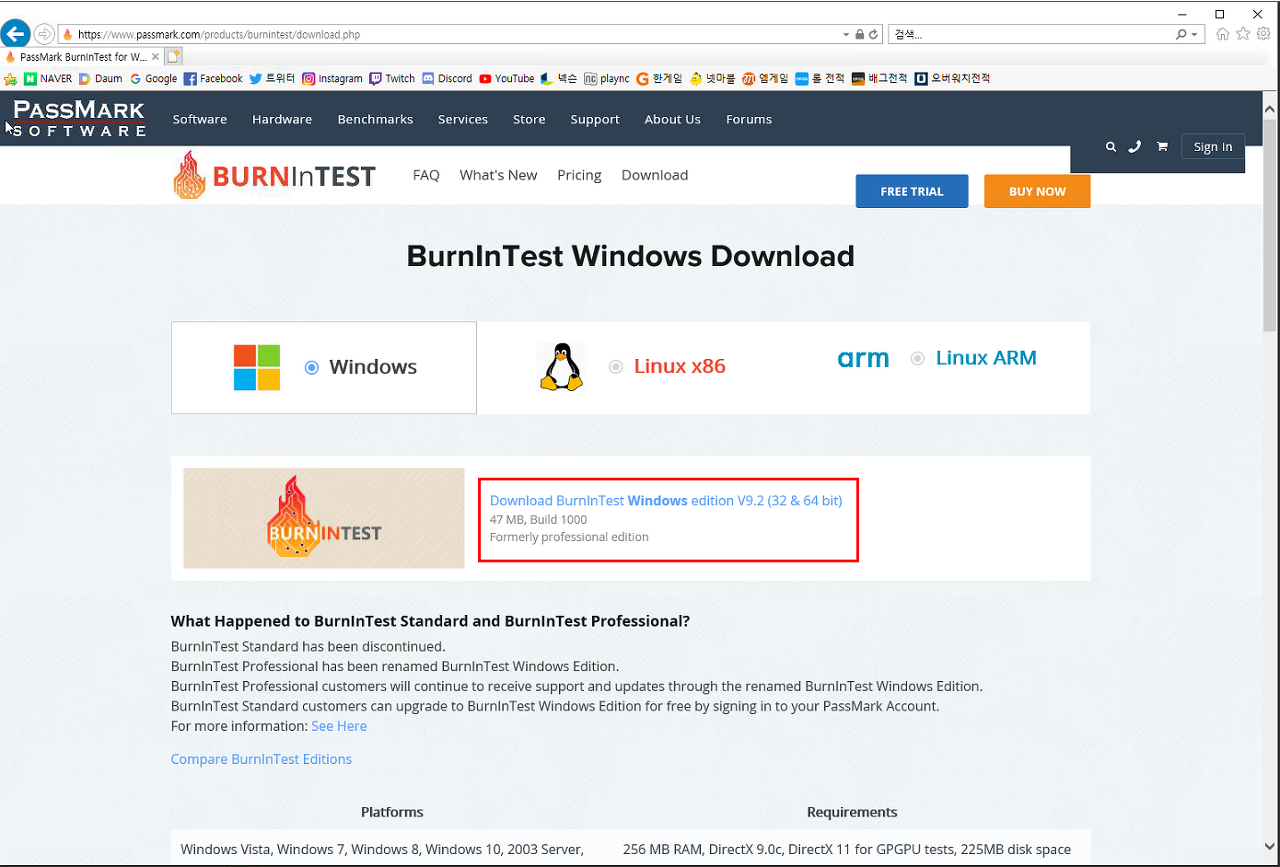Download BurnInTest Windows edition V9.2
This screenshot has height=867, width=1280.
click(666, 501)
